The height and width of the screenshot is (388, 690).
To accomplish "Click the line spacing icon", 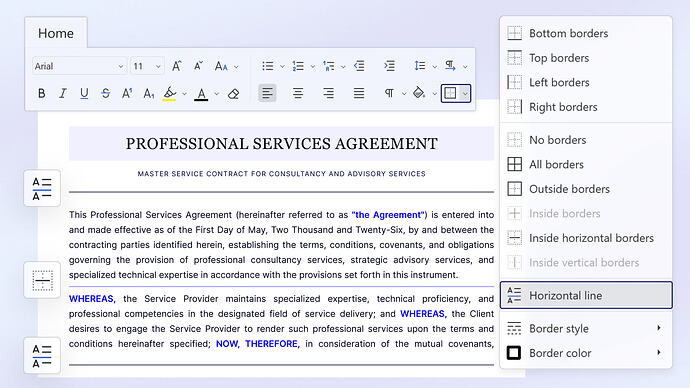I will coord(420,66).
